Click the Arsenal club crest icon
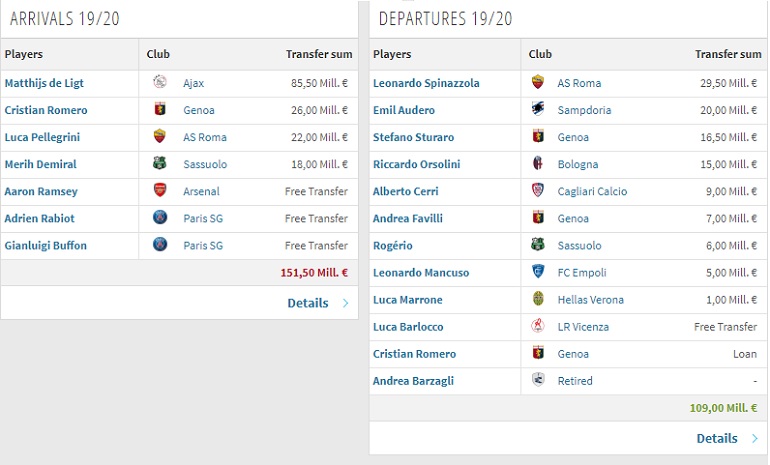 [160, 190]
